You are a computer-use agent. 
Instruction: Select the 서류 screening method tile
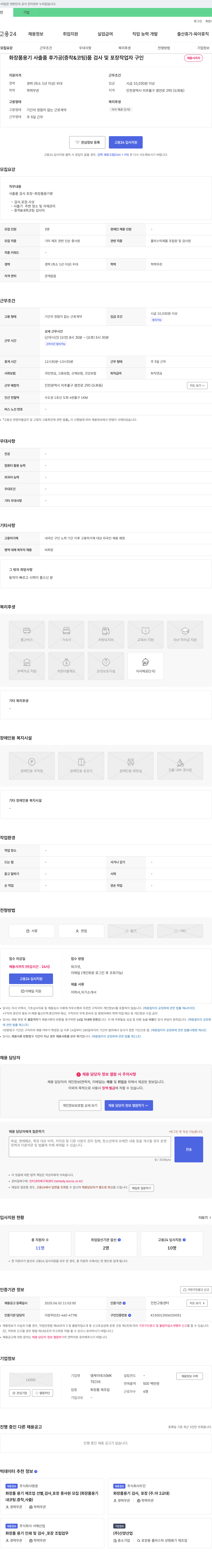[32, 931]
